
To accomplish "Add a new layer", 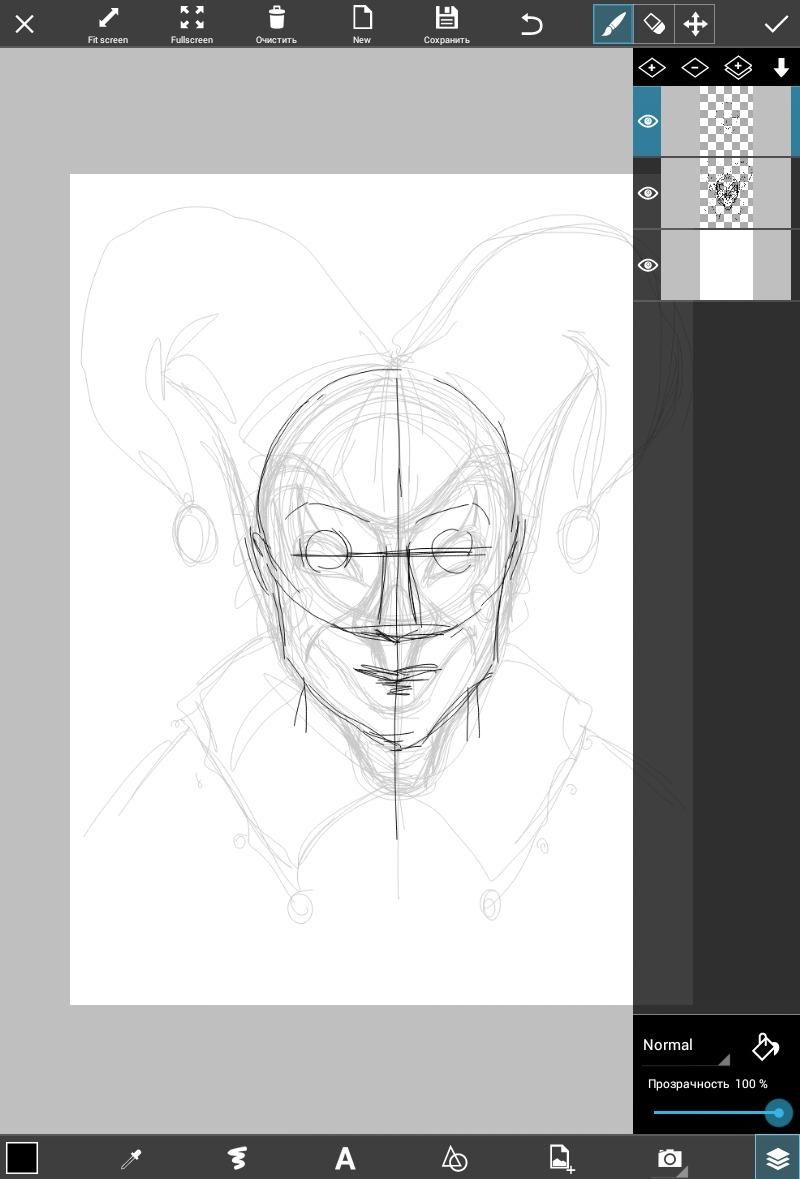I will click(x=652, y=68).
